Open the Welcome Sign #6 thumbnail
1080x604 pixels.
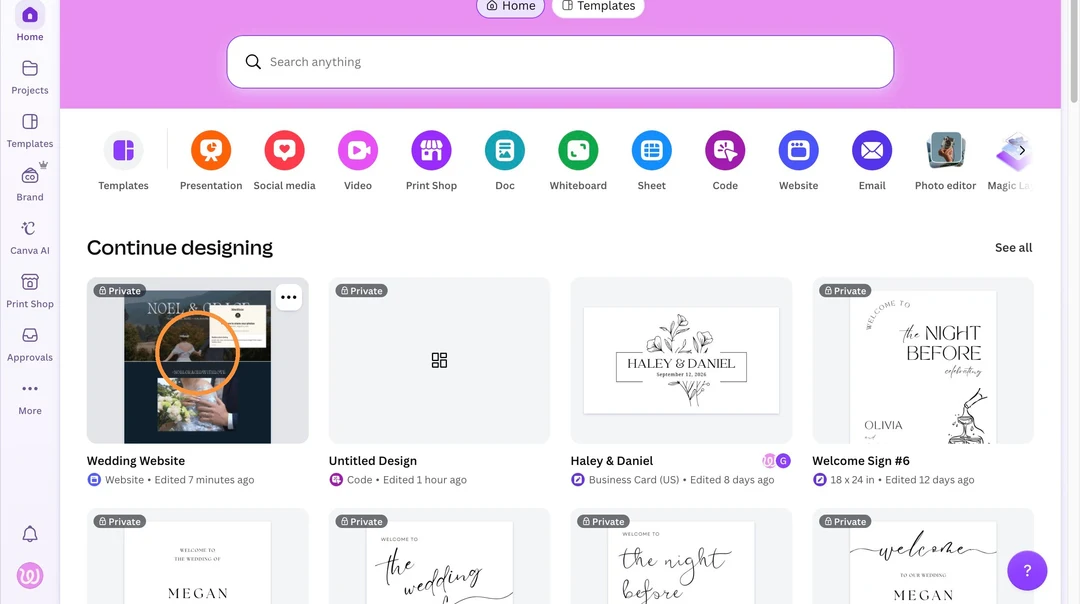click(x=923, y=360)
